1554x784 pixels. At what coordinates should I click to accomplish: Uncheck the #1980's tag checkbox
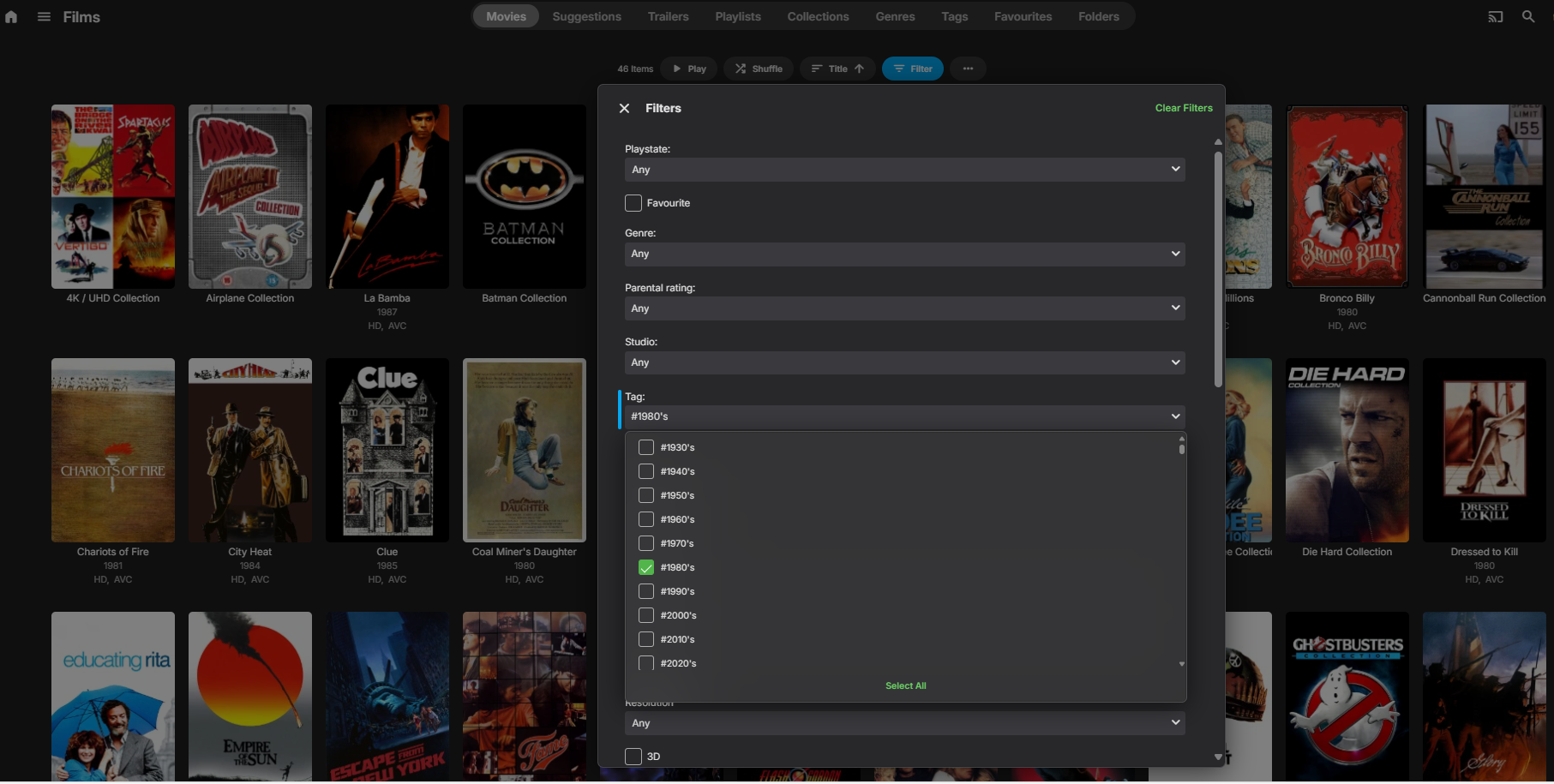(646, 567)
